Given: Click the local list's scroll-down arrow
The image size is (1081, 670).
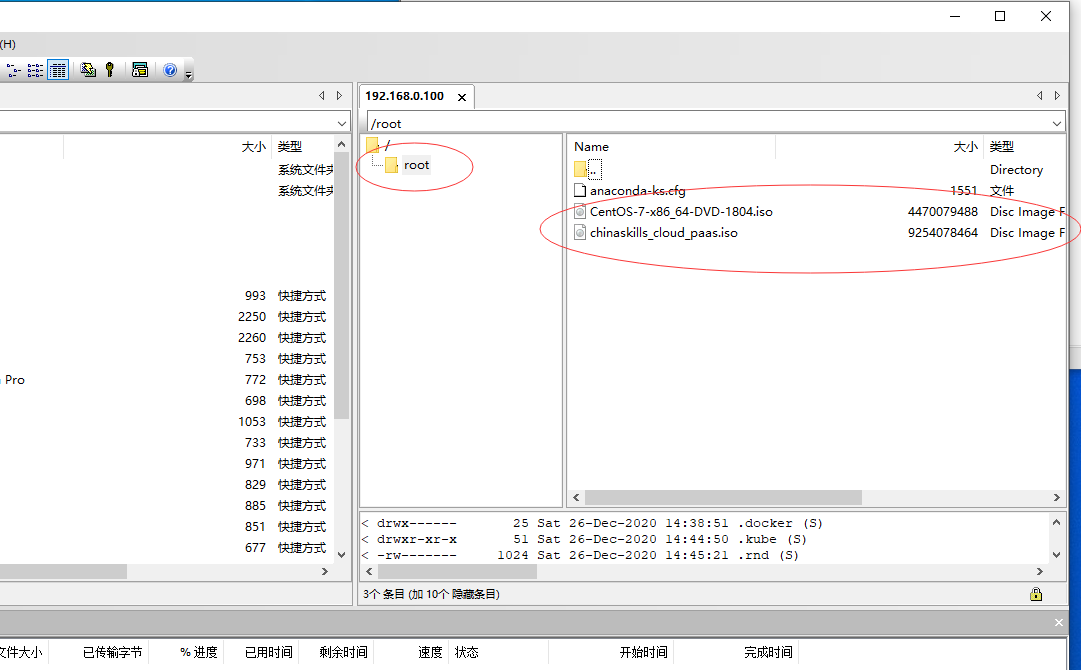Looking at the screenshot, I should (x=341, y=555).
